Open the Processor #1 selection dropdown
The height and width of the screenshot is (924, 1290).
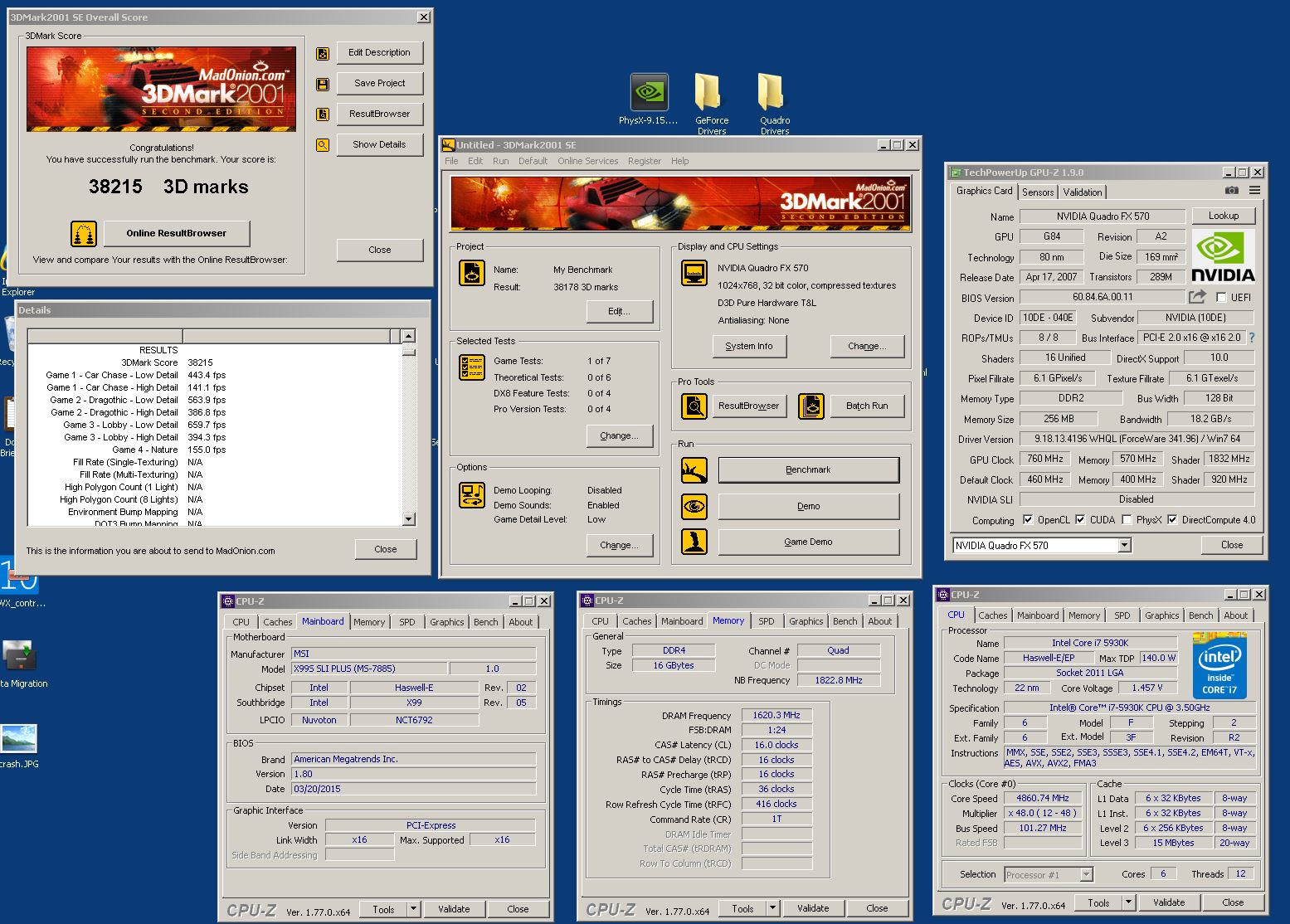point(1087,875)
